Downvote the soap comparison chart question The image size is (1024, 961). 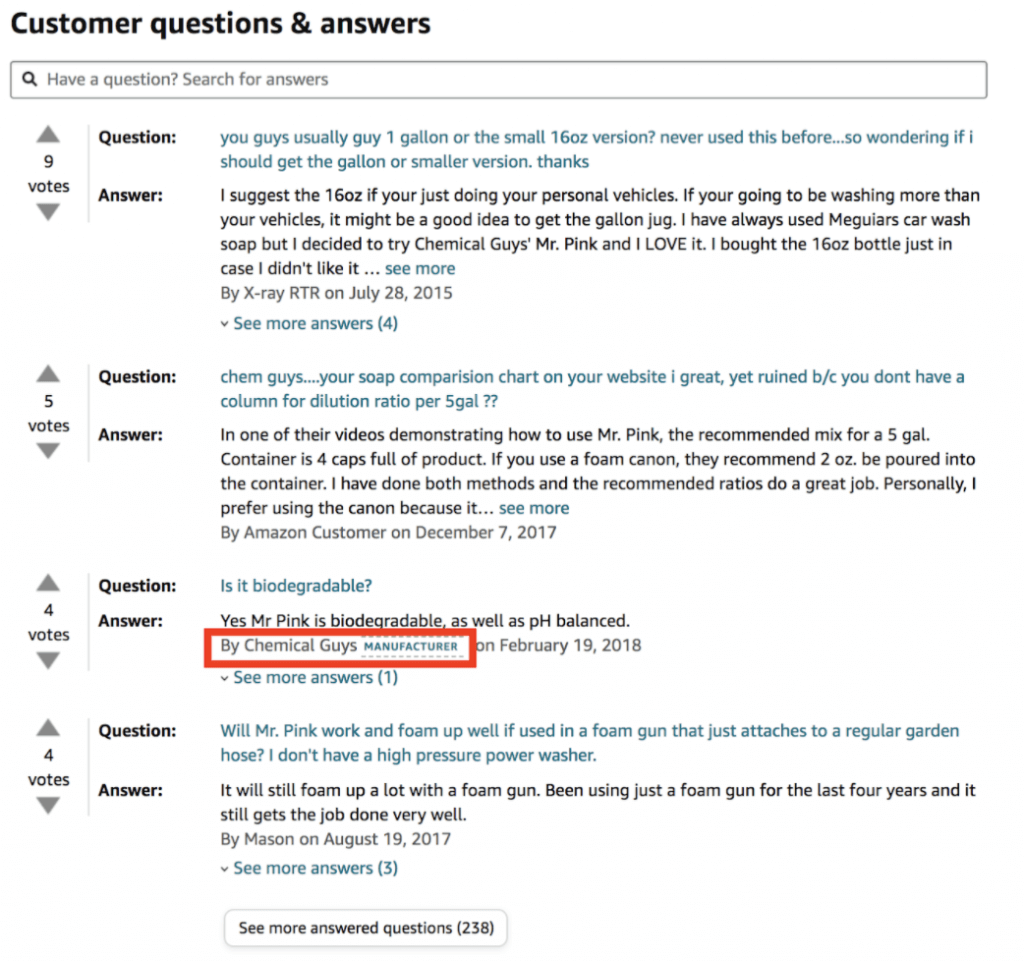pyautogui.click(x=48, y=451)
